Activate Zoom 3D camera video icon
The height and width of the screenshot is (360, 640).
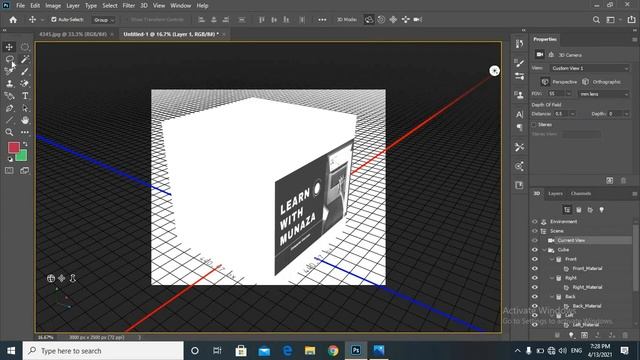click(418, 20)
